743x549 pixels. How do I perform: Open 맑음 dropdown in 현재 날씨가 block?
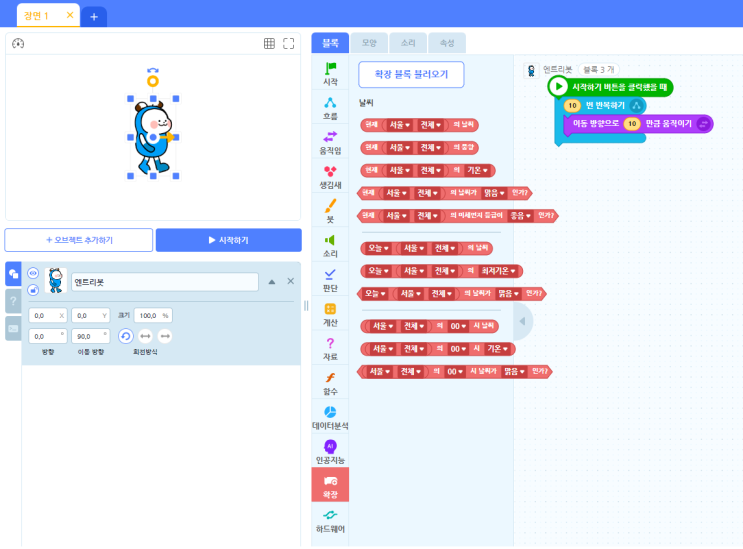494,193
